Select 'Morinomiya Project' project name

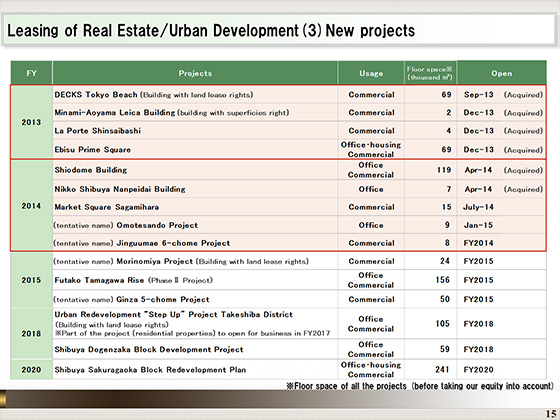(155, 261)
